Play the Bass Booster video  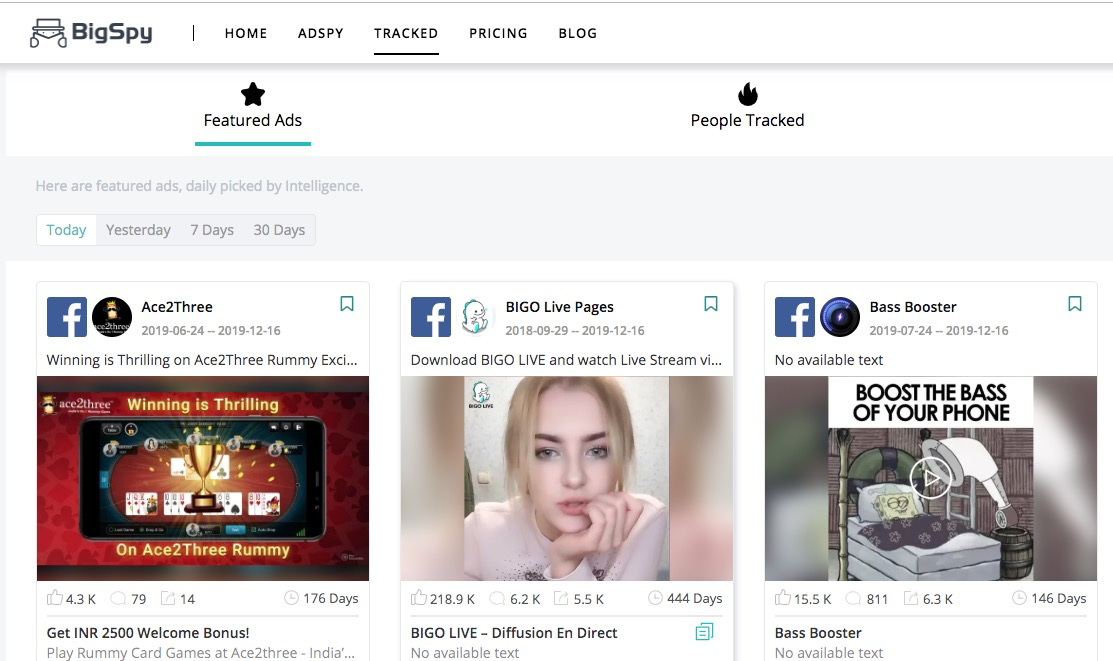click(x=931, y=477)
